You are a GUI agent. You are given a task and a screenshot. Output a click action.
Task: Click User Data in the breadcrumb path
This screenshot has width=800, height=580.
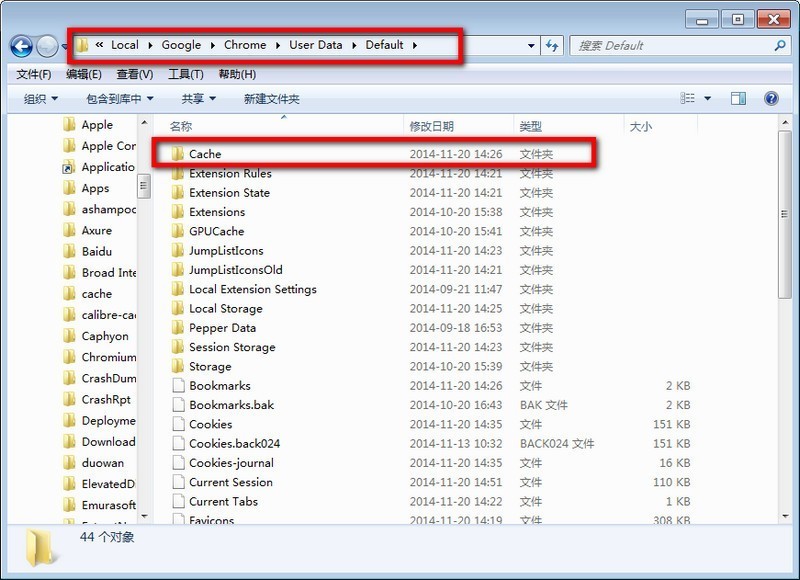click(315, 45)
